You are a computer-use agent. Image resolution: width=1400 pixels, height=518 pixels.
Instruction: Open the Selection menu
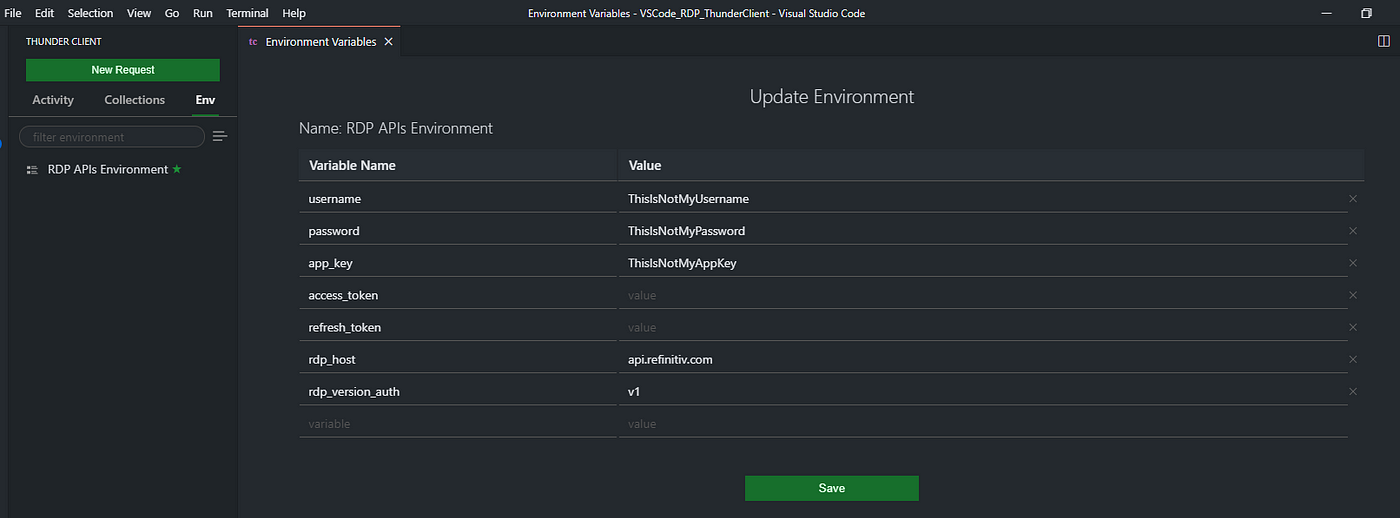click(x=90, y=13)
